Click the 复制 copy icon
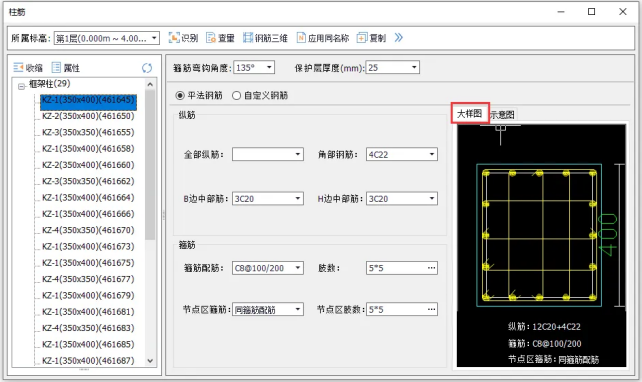642x382 pixels. 362,38
